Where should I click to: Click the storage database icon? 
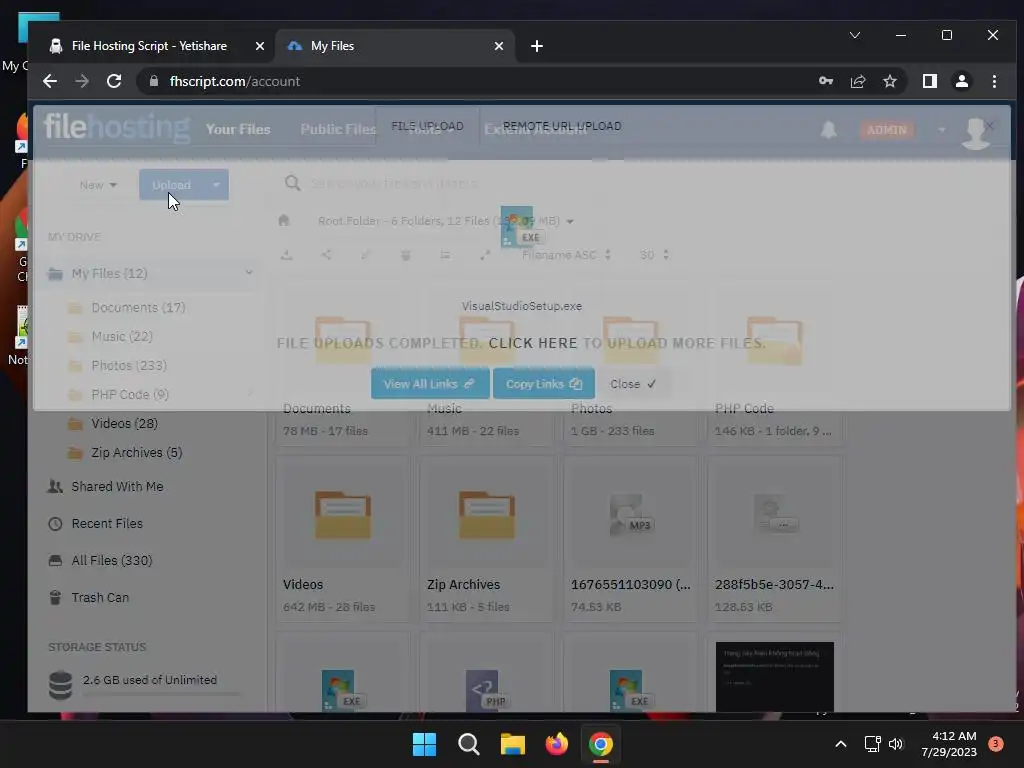(x=61, y=685)
